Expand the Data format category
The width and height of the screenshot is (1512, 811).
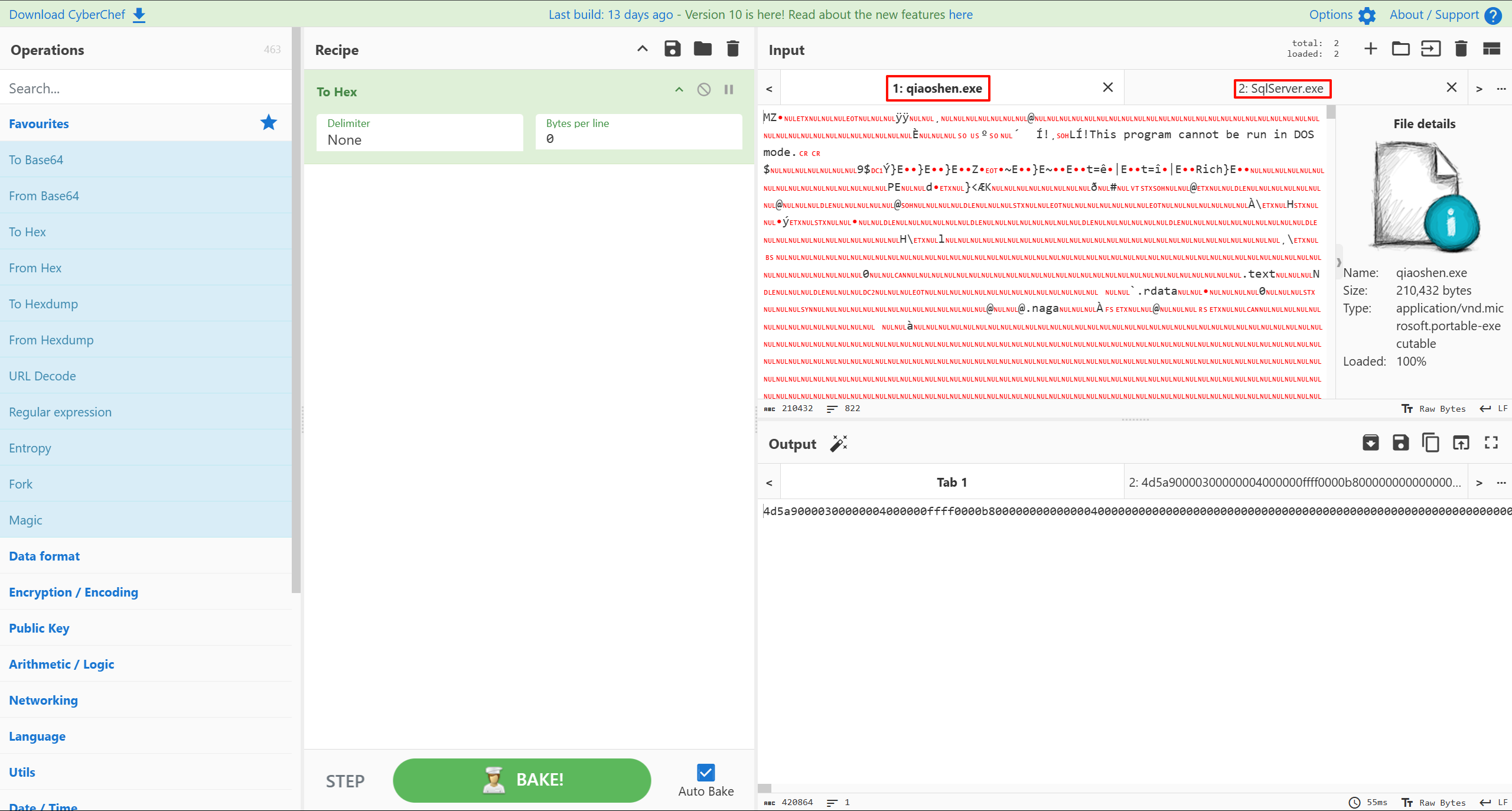point(44,556)
